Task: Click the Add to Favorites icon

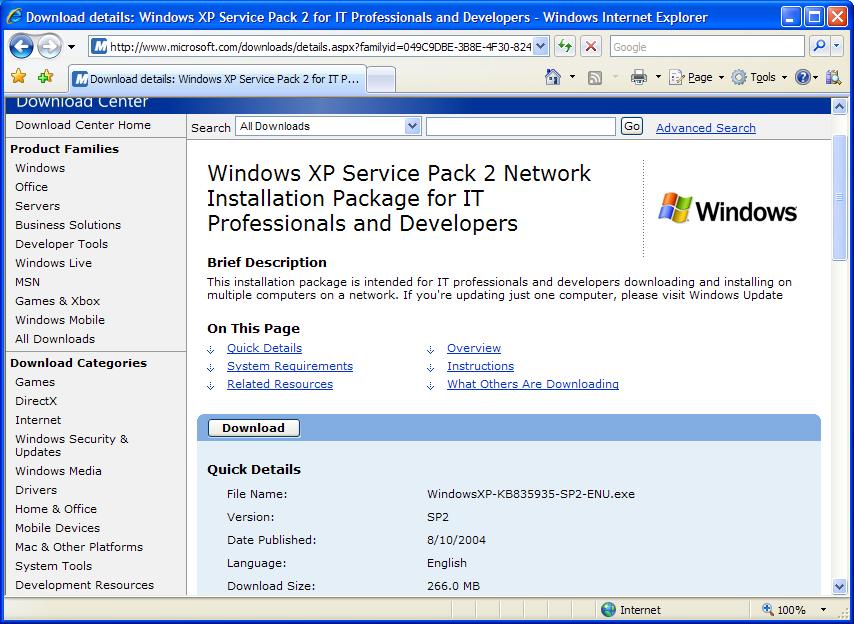Action: 46,76
